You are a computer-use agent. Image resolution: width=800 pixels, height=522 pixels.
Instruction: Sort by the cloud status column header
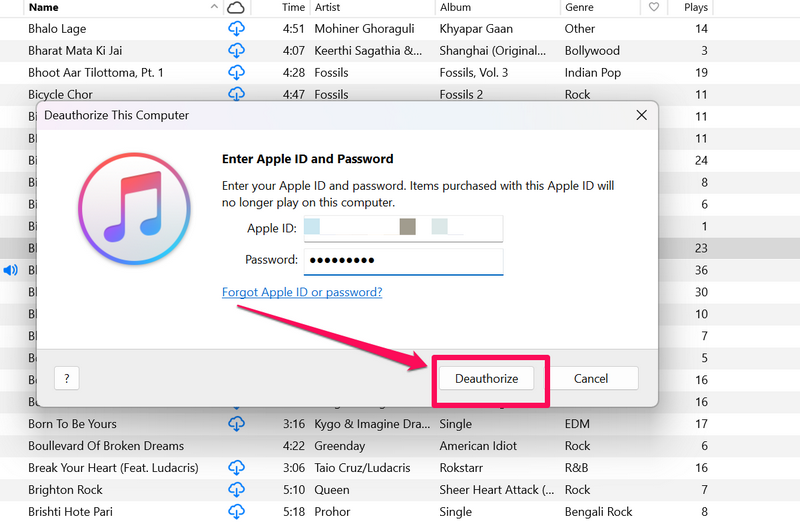coord(236,7)
